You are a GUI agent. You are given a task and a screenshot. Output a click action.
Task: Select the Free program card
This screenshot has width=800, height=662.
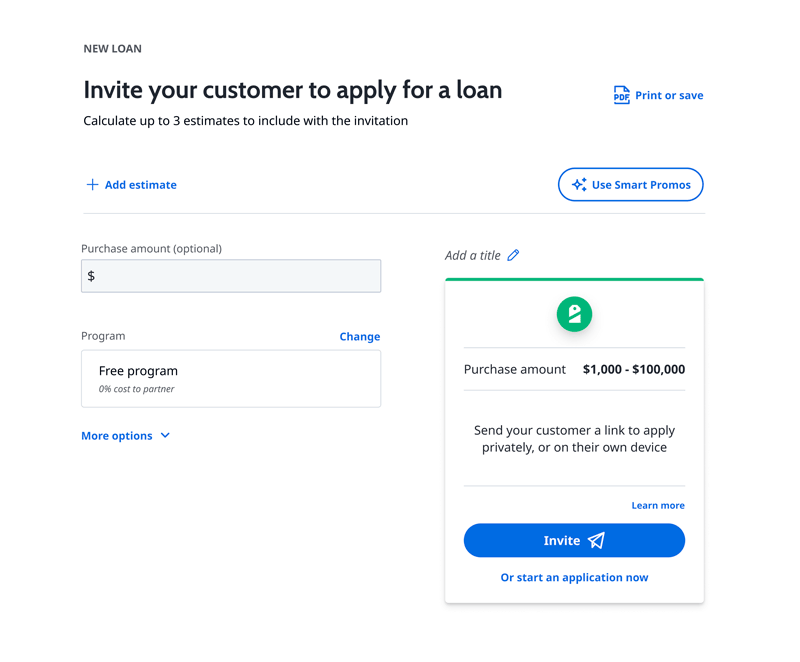231,378
